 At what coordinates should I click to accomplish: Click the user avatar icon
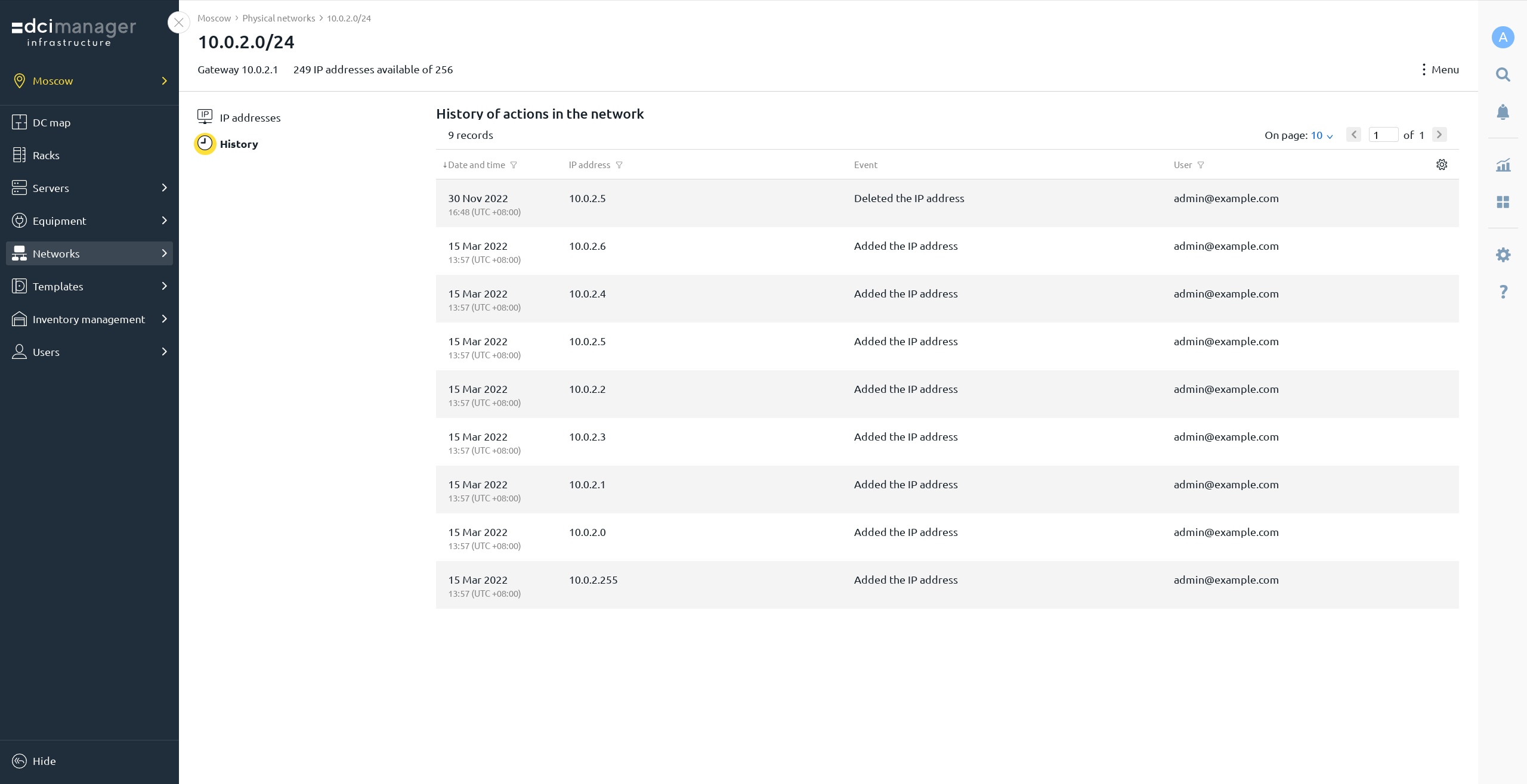point(1503,38)
